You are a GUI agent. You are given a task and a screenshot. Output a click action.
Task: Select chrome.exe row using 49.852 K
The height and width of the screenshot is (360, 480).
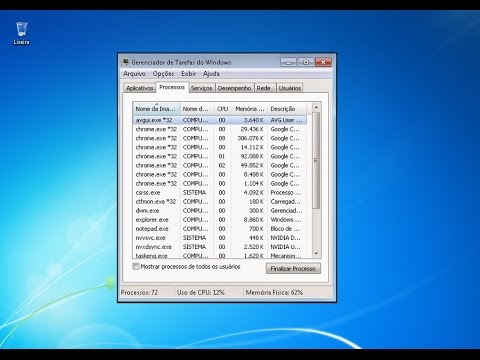[219, 165]
